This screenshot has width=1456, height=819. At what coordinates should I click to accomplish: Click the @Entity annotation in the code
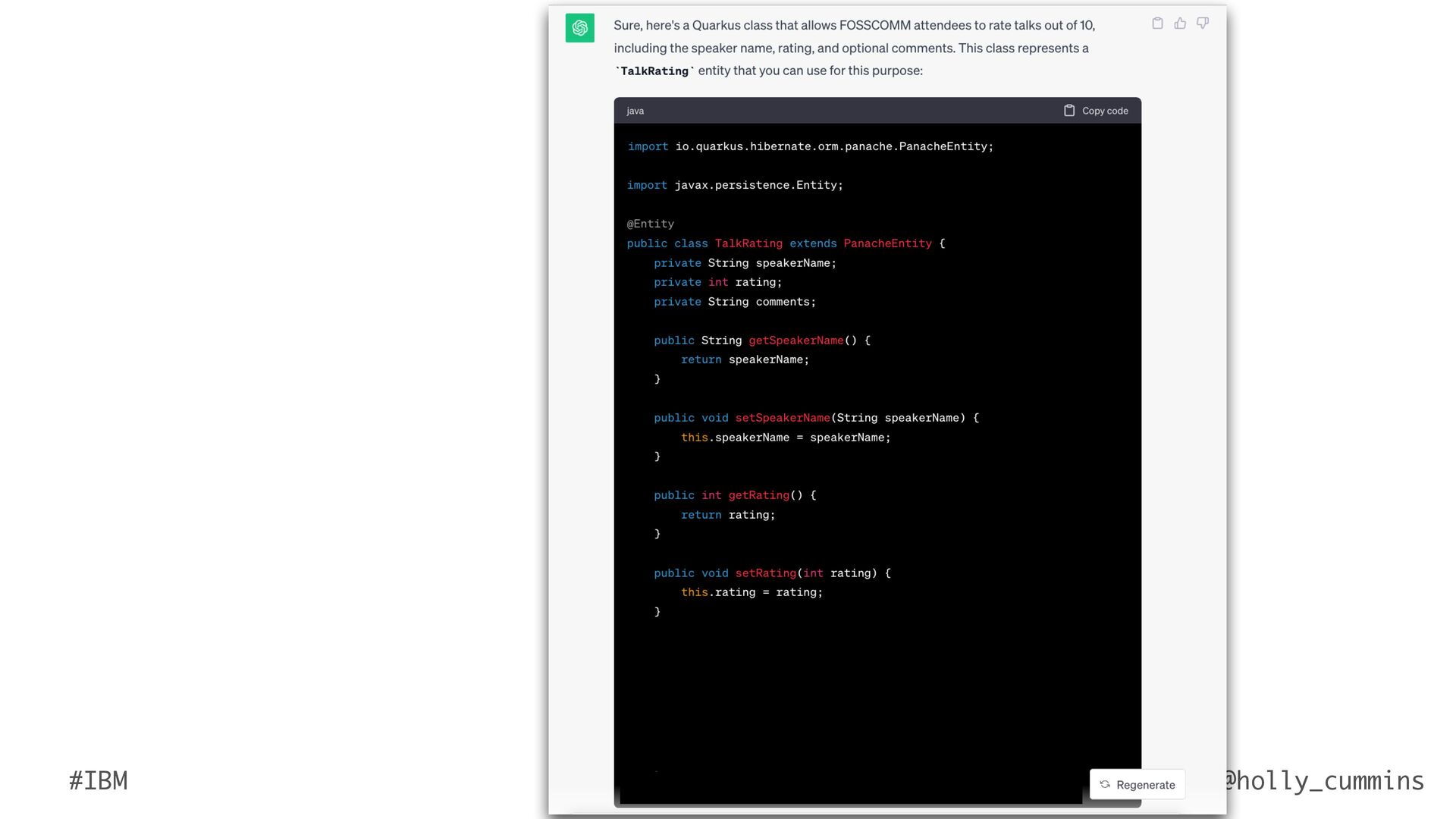click(651, 224)
